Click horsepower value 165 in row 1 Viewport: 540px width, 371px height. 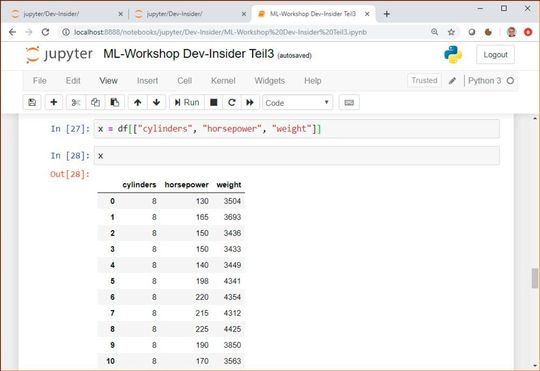[x=202, y=217]
